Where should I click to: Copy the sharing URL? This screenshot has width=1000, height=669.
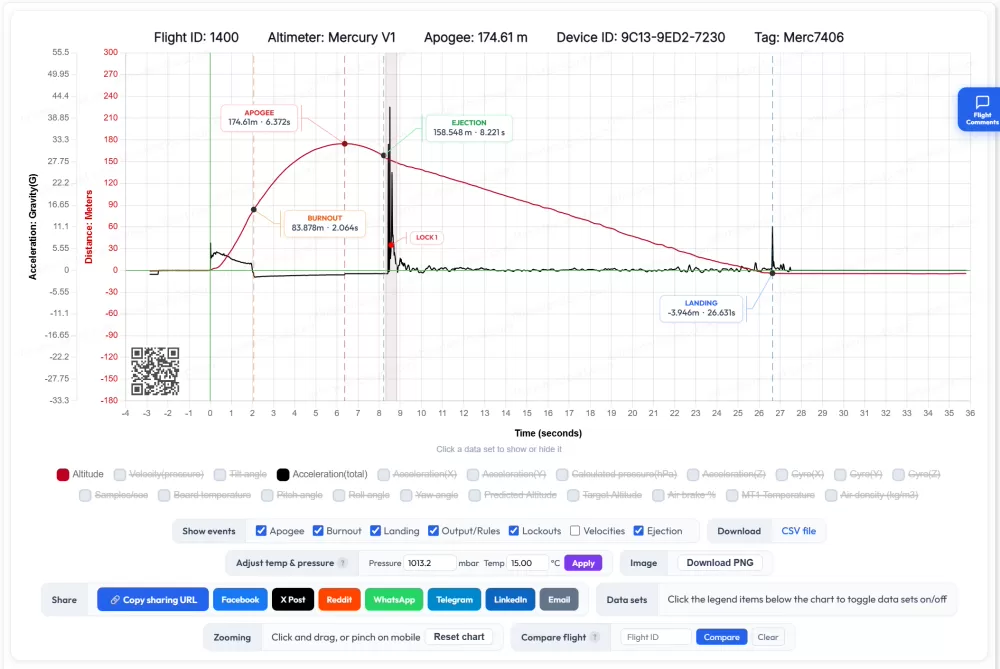[153, 600]
